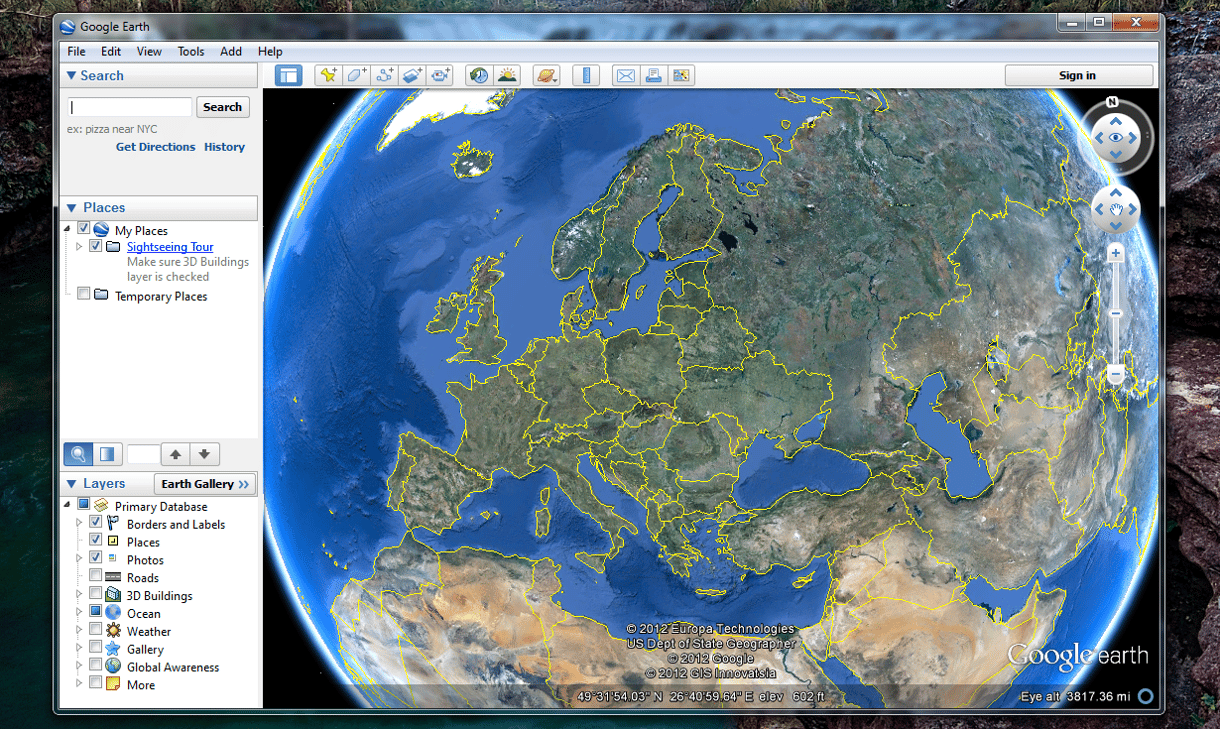Click the places filter text box
Screen dimensions: 1220x729
pyautogui.click(x=143, y=454)
